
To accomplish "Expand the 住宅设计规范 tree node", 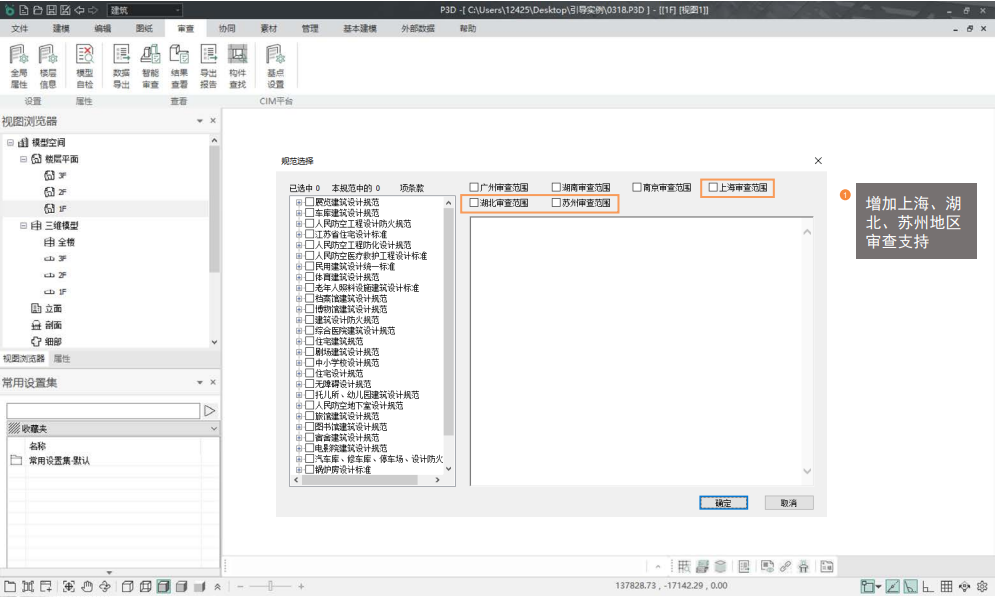I will coord(298,373).
